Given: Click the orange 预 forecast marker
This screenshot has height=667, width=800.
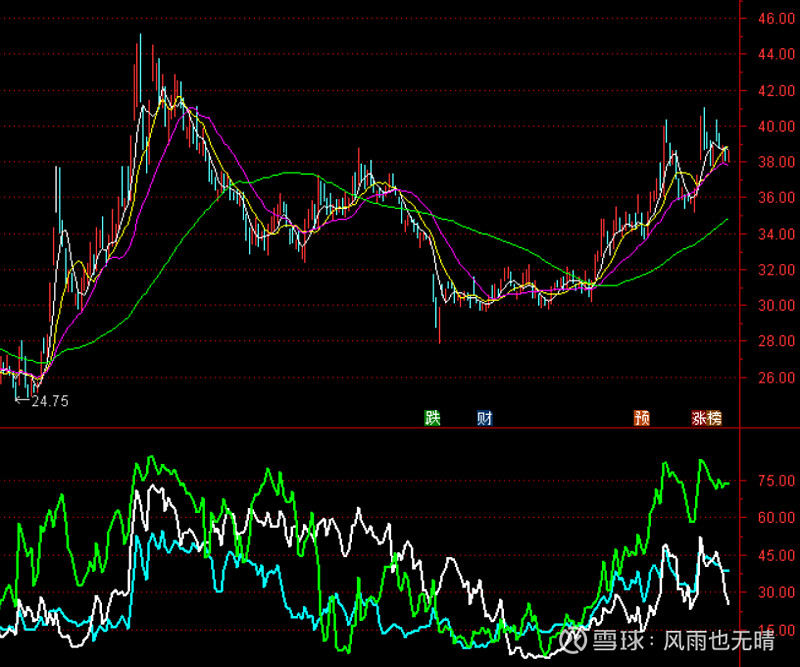Looking at the screenshot, I should (641, 418).
